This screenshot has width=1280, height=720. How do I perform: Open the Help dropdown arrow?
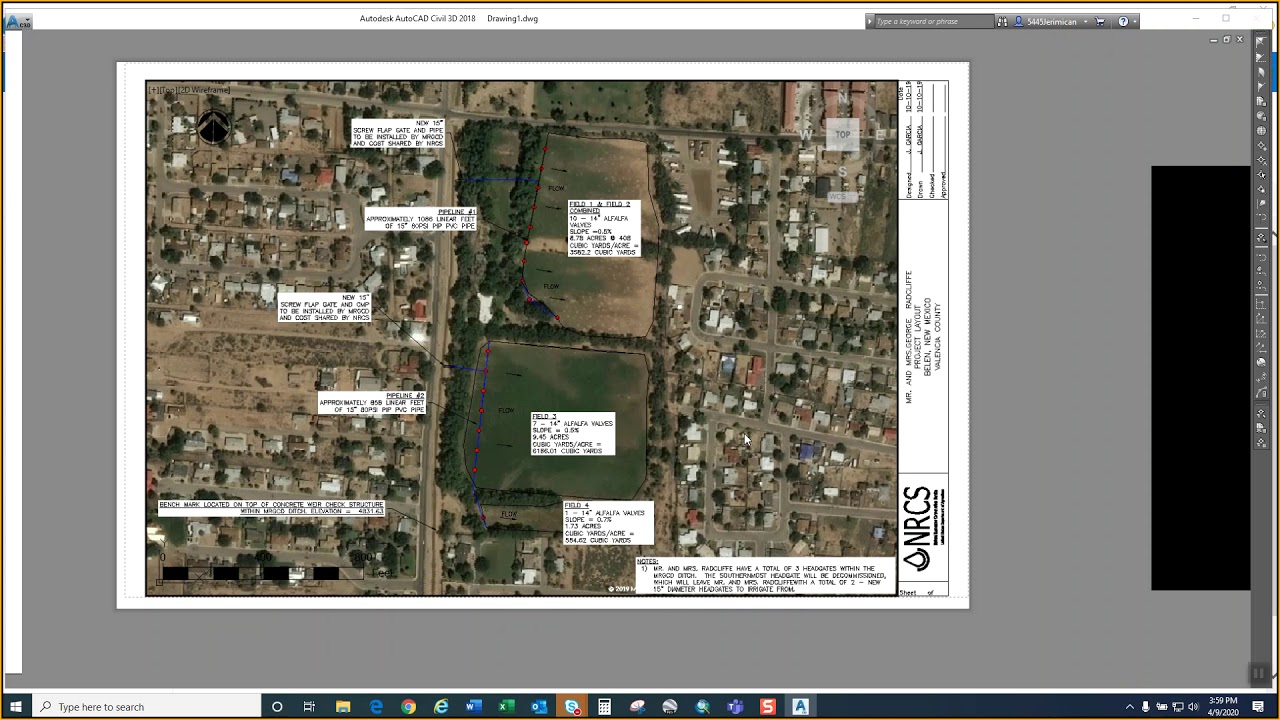coord(1134,21)
